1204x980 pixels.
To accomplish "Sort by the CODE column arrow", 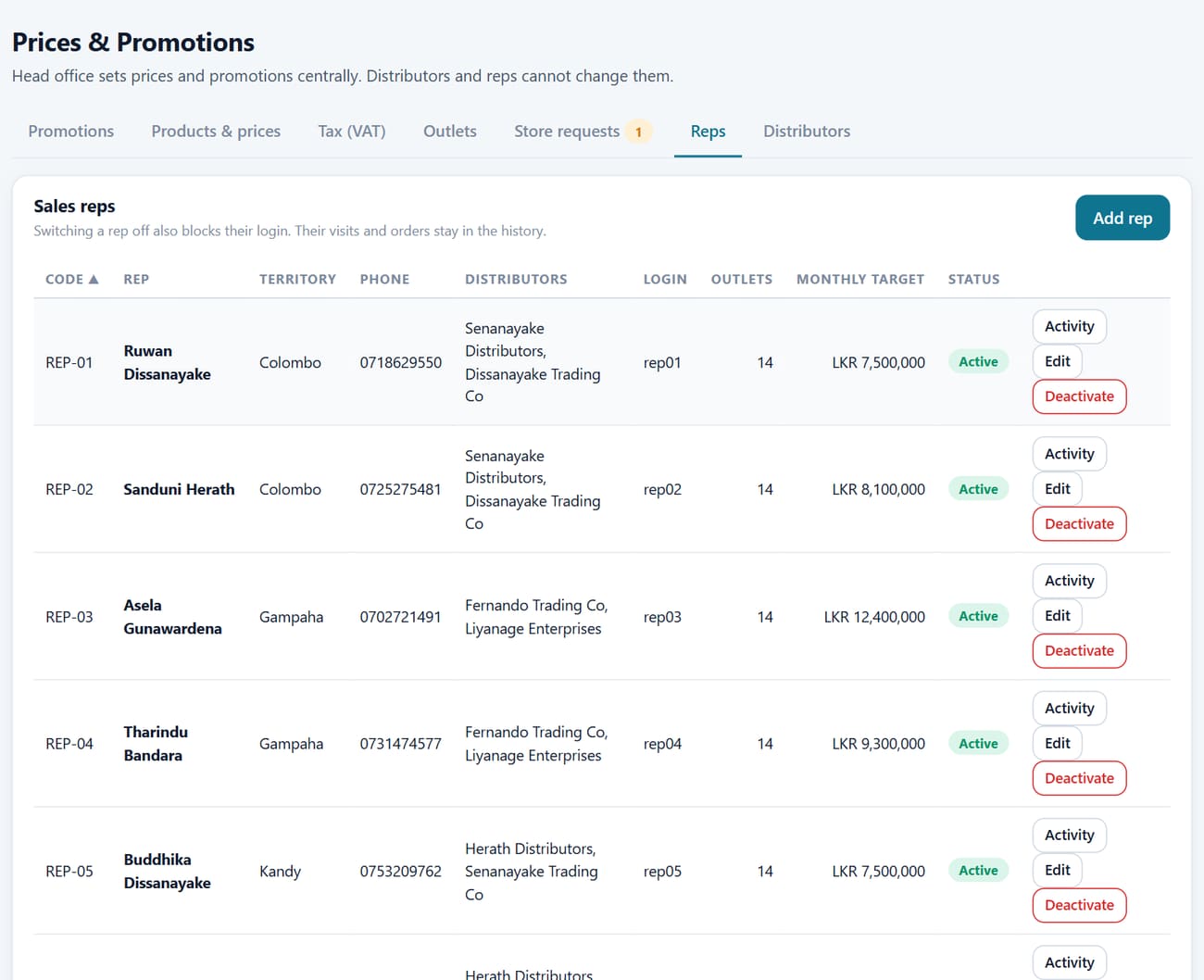I will (x=93, y=279).
